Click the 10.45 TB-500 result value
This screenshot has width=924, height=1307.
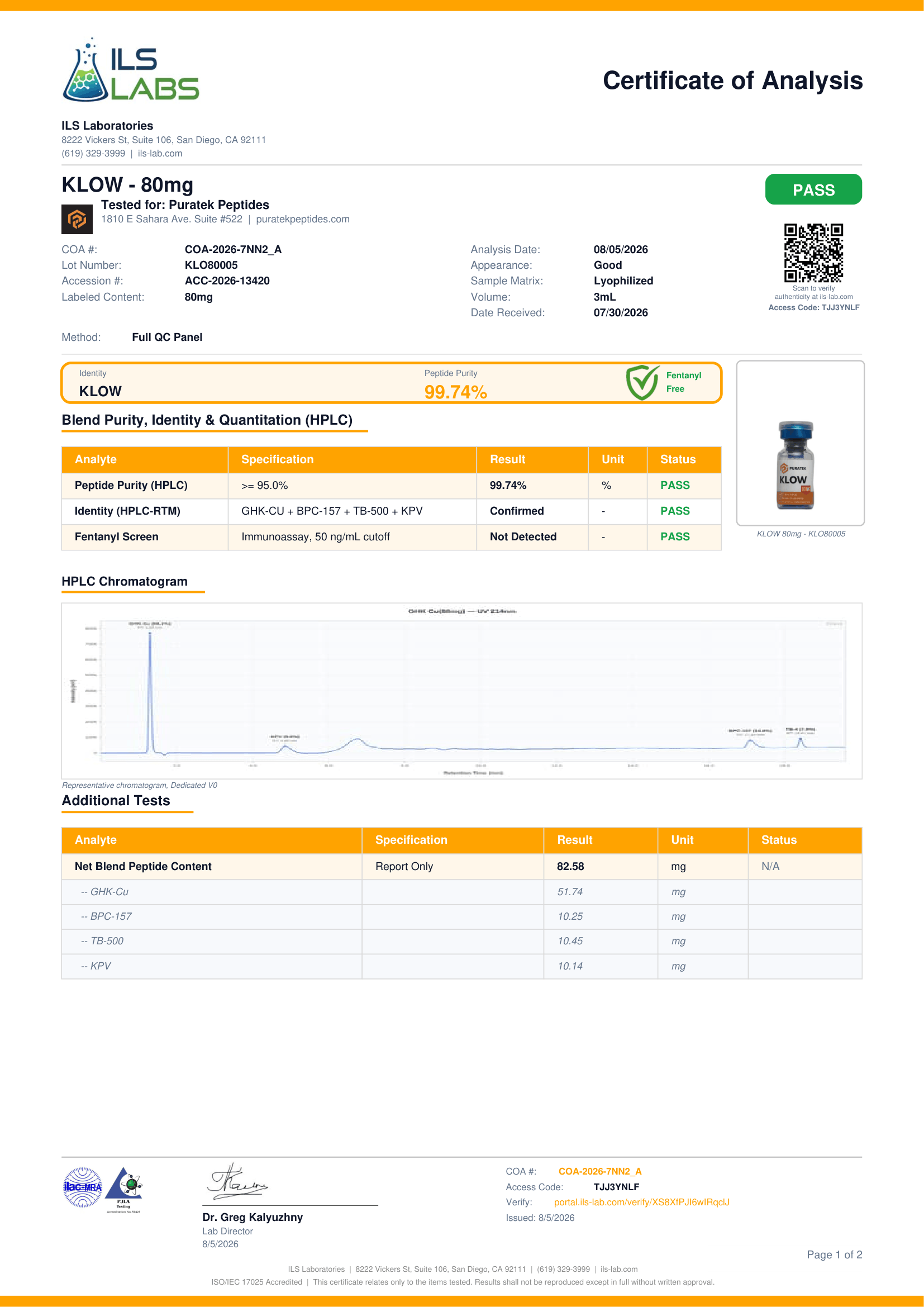tap(570, 941)
